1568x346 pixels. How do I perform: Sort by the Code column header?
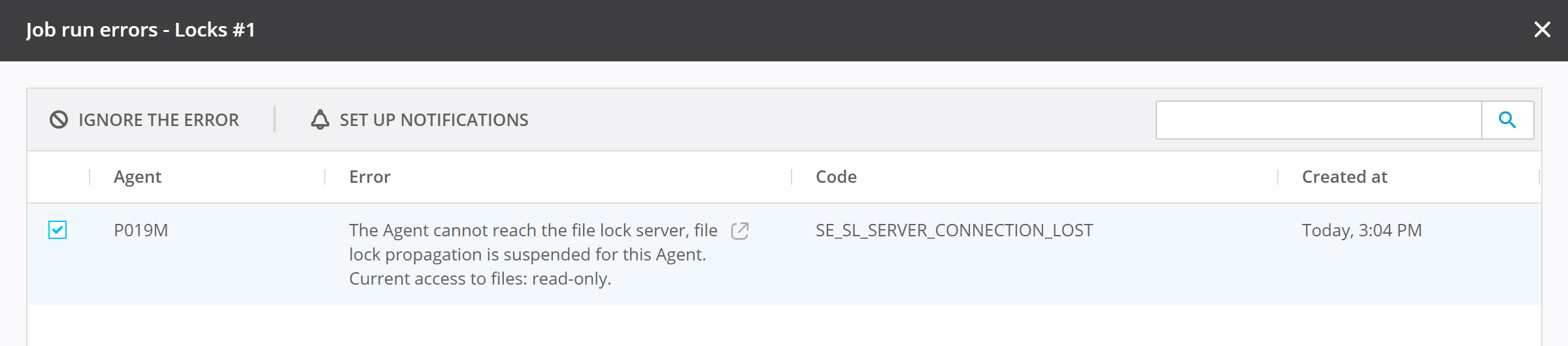(836, 177)
